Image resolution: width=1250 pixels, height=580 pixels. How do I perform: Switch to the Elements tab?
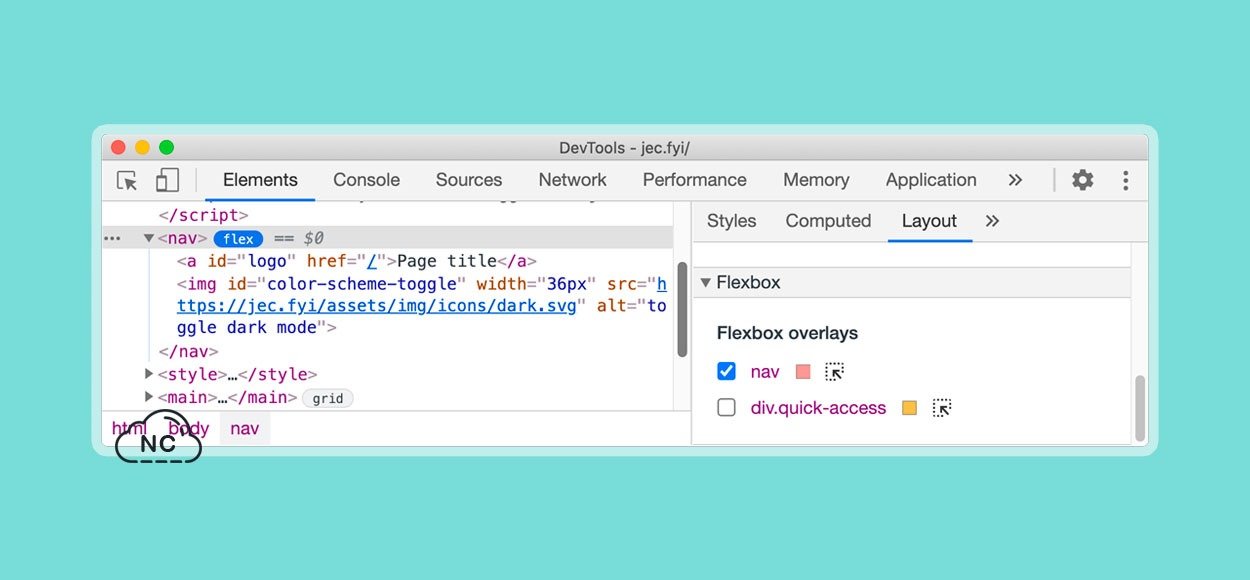pos(260,180)
